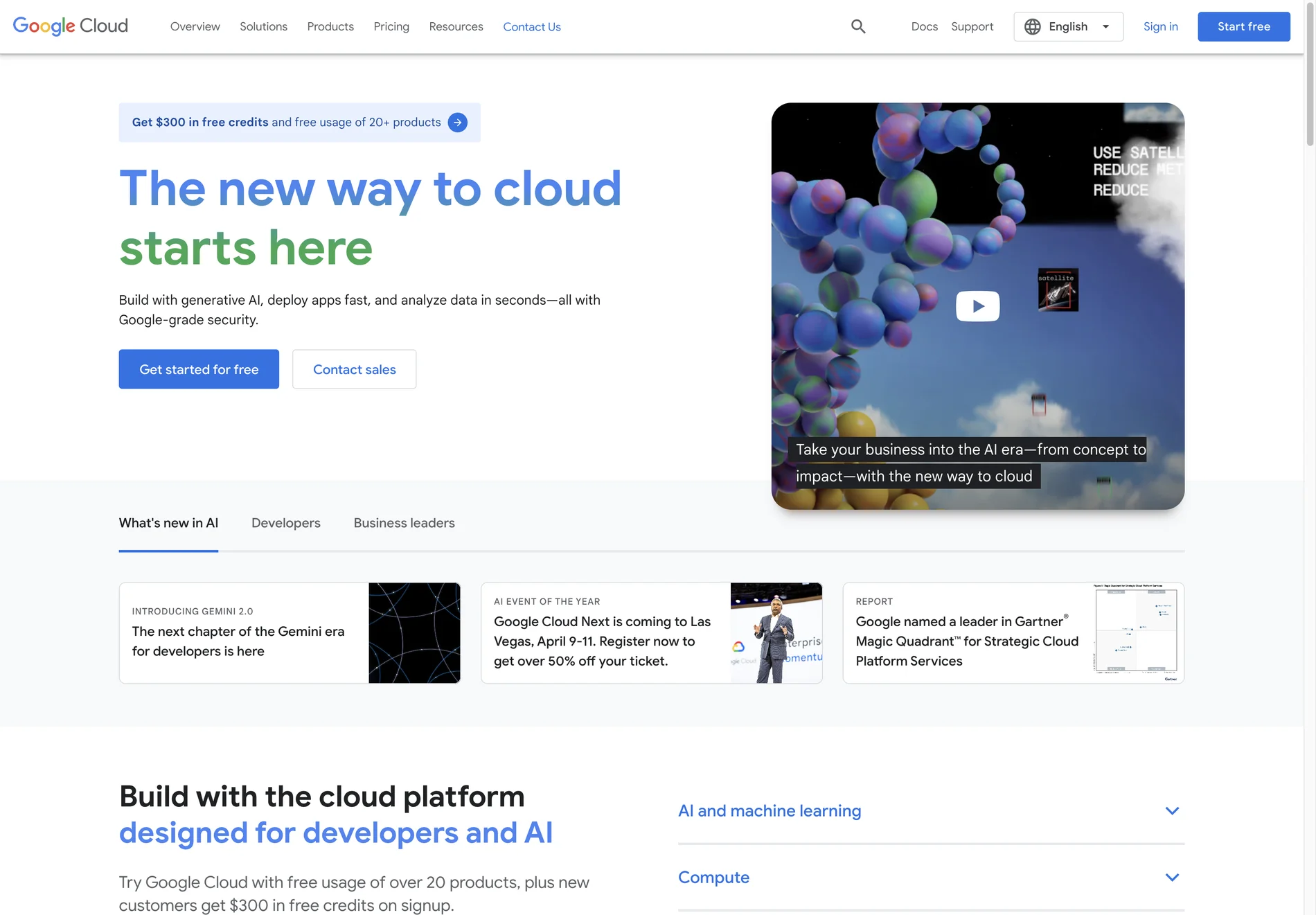Select the What's new in AI tab
Viewport: 1316px width, 915px height.
click(168, 523)
